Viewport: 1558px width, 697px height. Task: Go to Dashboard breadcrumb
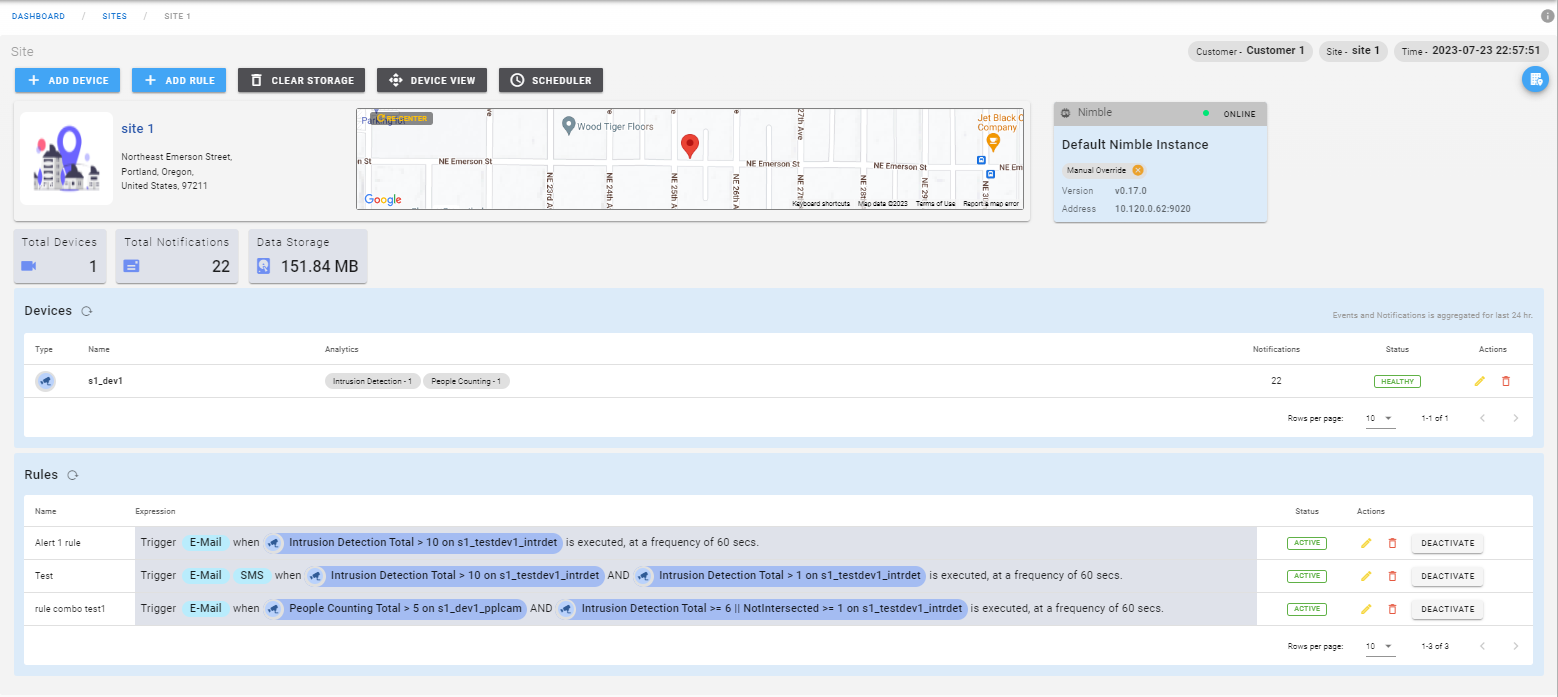tap(38, 17)
